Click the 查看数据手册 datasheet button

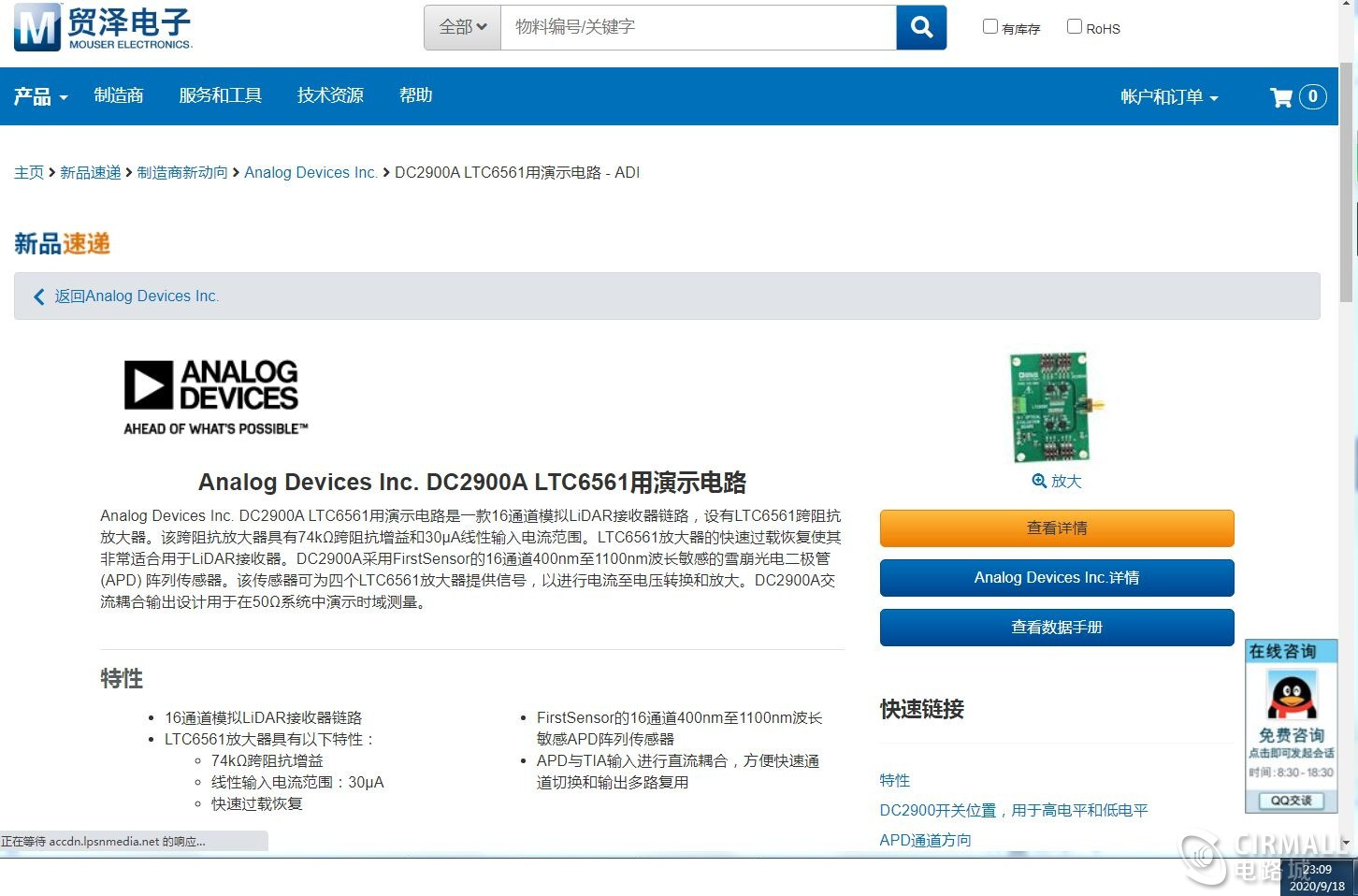1057,628
